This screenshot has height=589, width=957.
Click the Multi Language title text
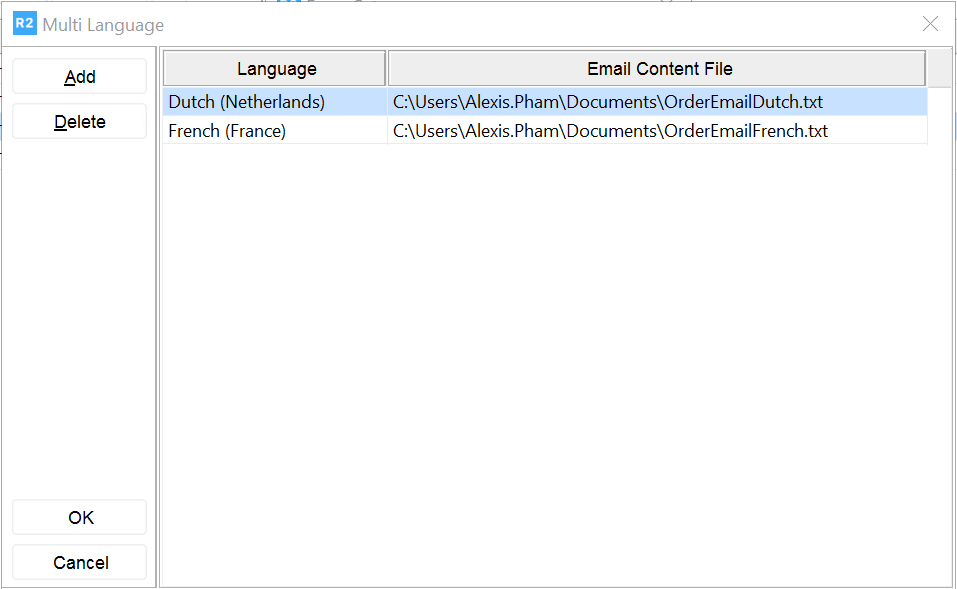103,25
